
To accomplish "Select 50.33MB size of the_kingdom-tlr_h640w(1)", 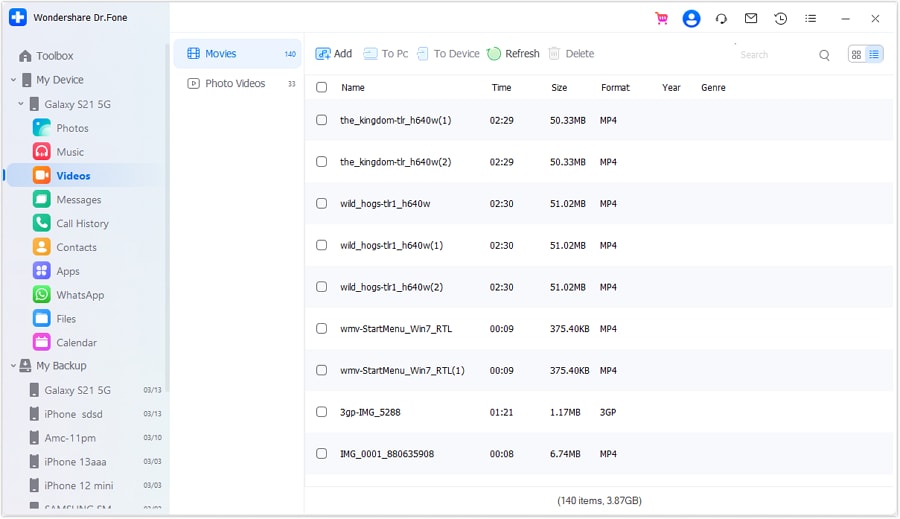I will coord(568,121).
